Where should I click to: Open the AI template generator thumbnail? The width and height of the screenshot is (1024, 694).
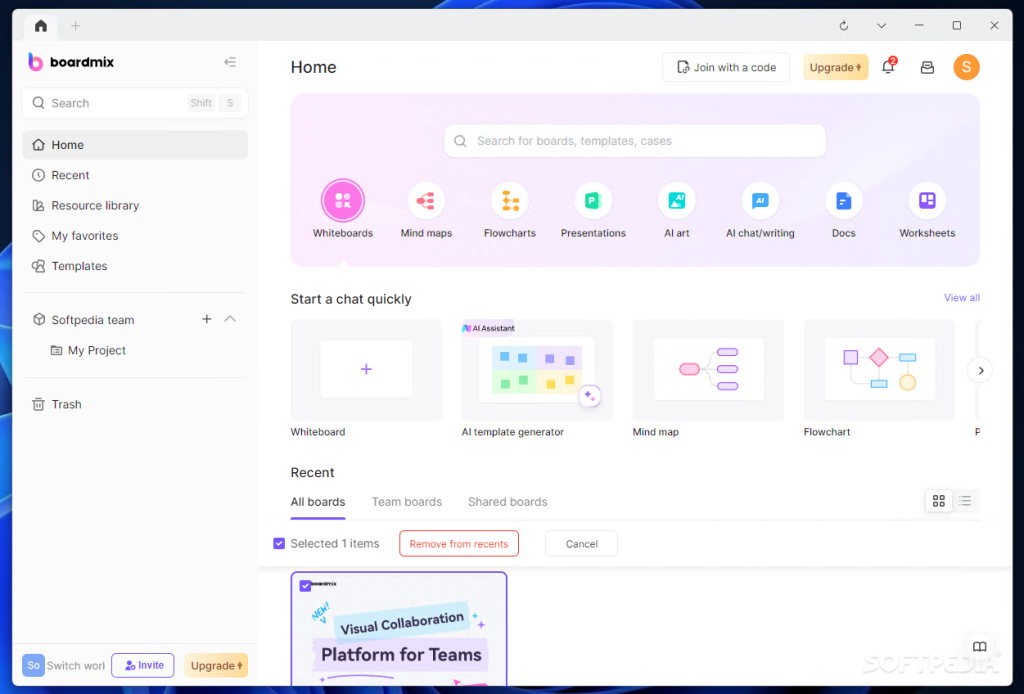[537, 370]
